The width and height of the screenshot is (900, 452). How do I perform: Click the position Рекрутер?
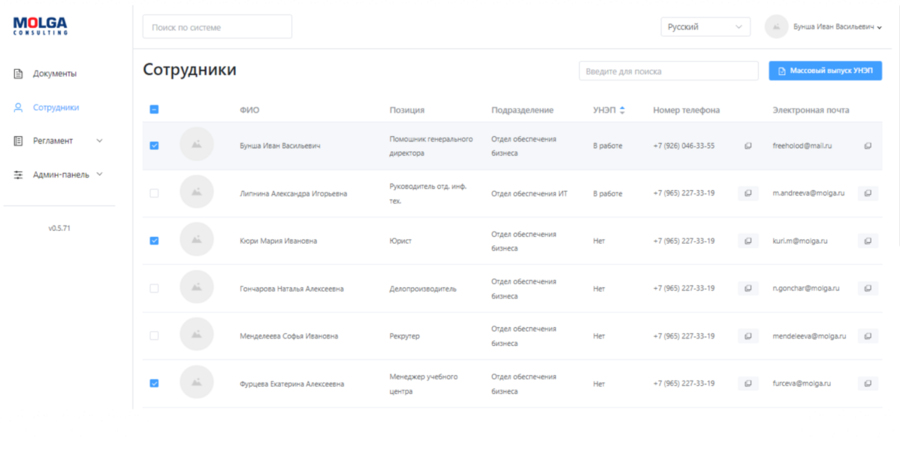tap(405, 336)
